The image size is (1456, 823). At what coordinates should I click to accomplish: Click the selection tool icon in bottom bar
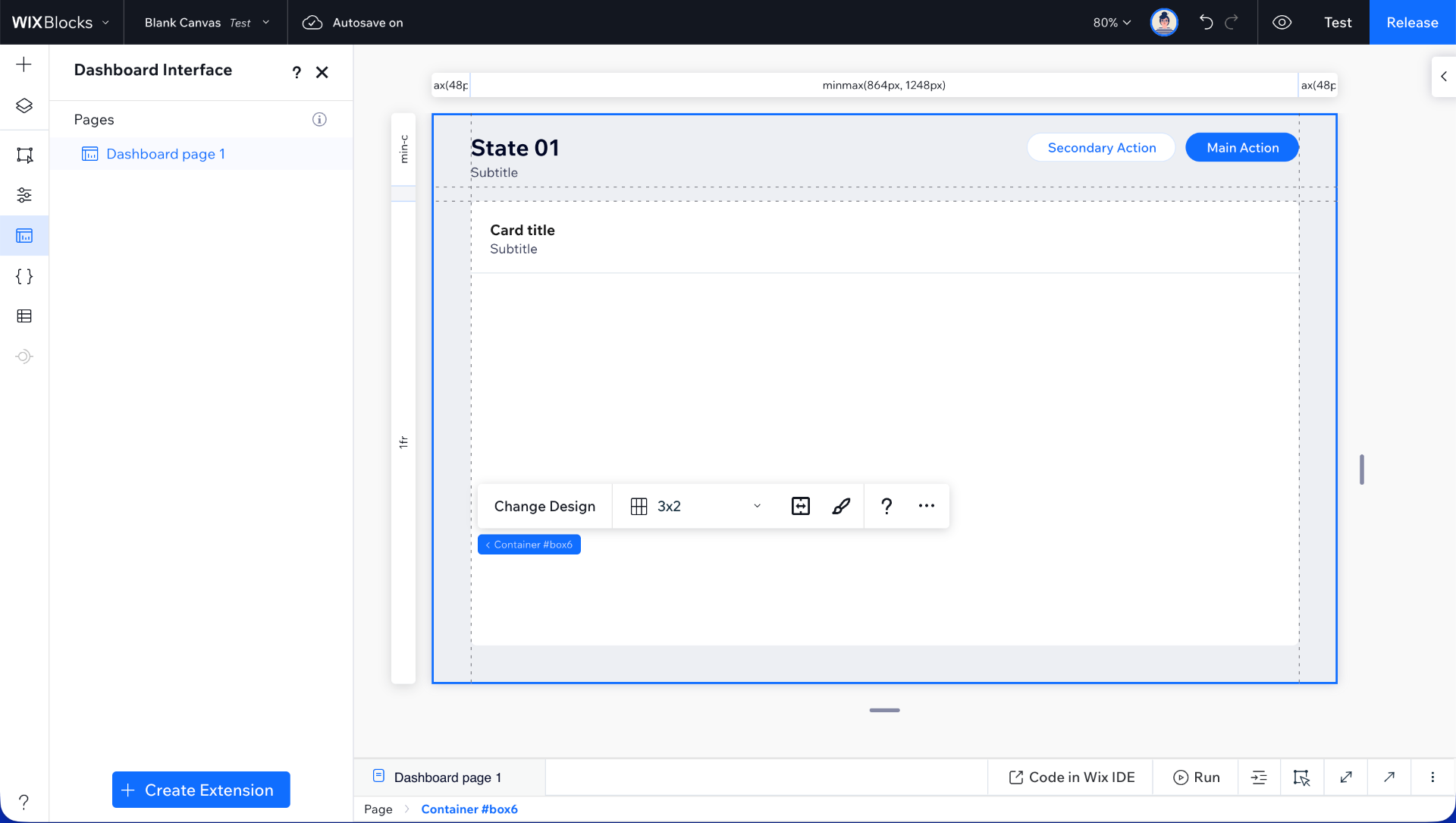coord(1302,777)
